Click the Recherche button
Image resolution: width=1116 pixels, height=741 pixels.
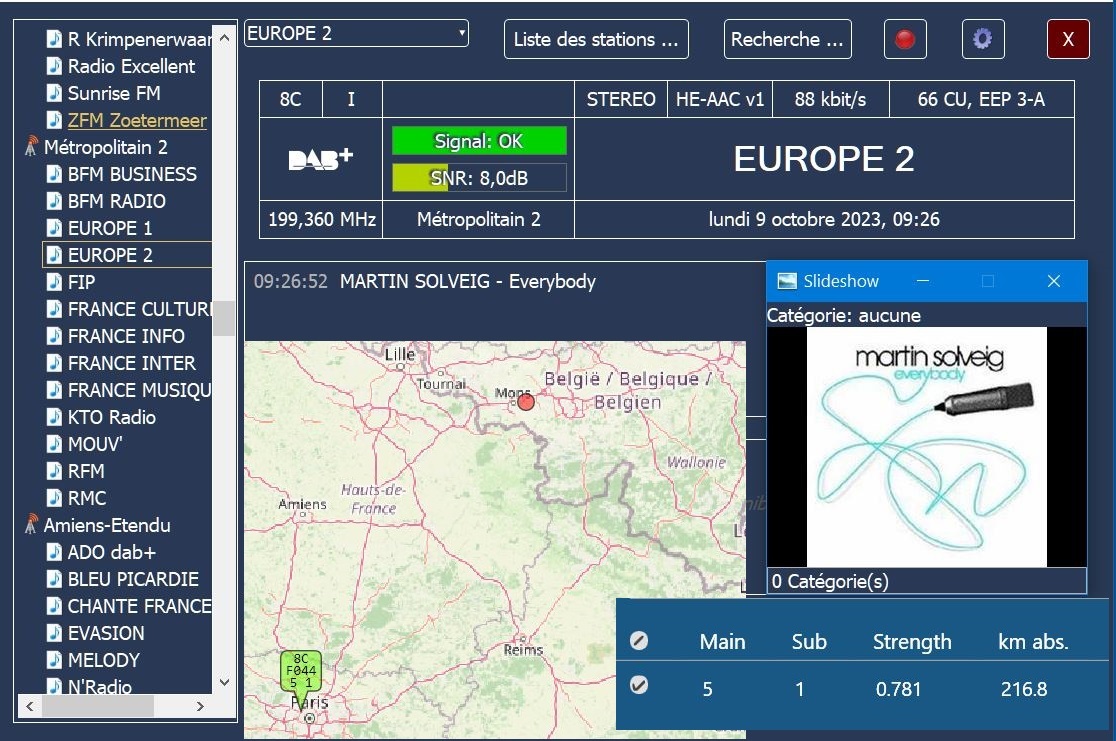click(x=787, y=39)
